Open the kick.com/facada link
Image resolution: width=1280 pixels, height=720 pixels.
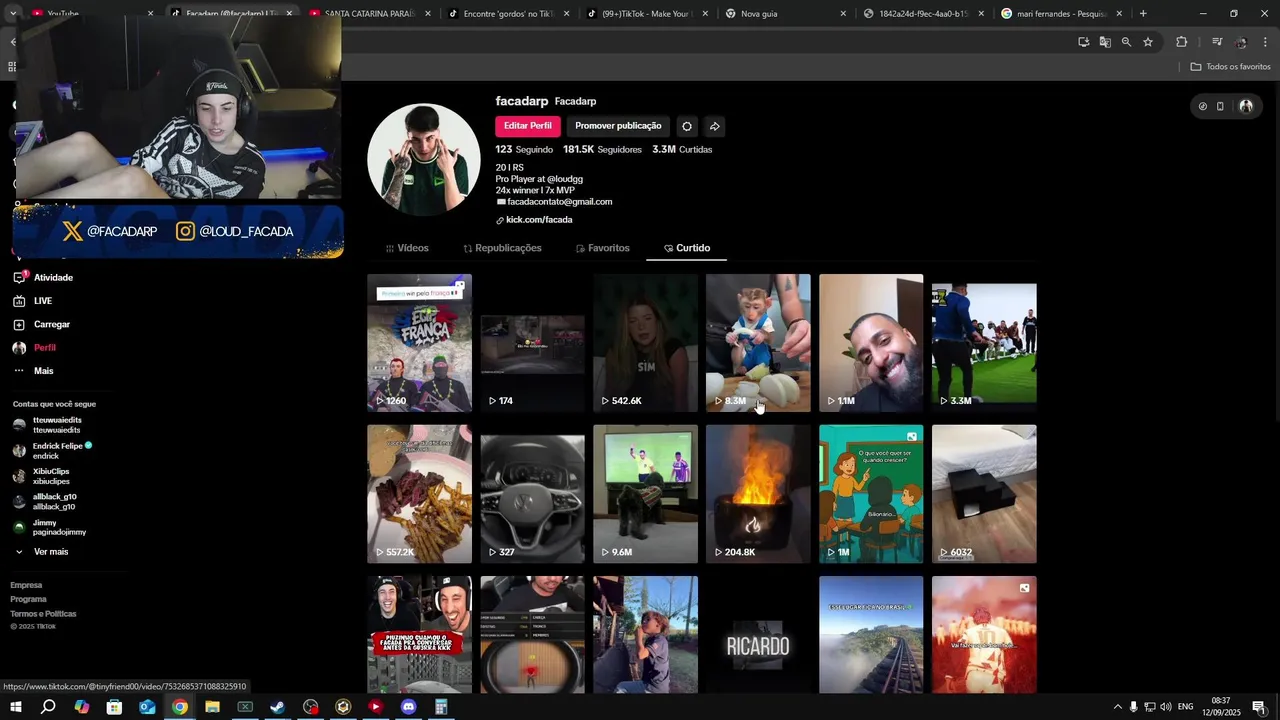[539, 220]
